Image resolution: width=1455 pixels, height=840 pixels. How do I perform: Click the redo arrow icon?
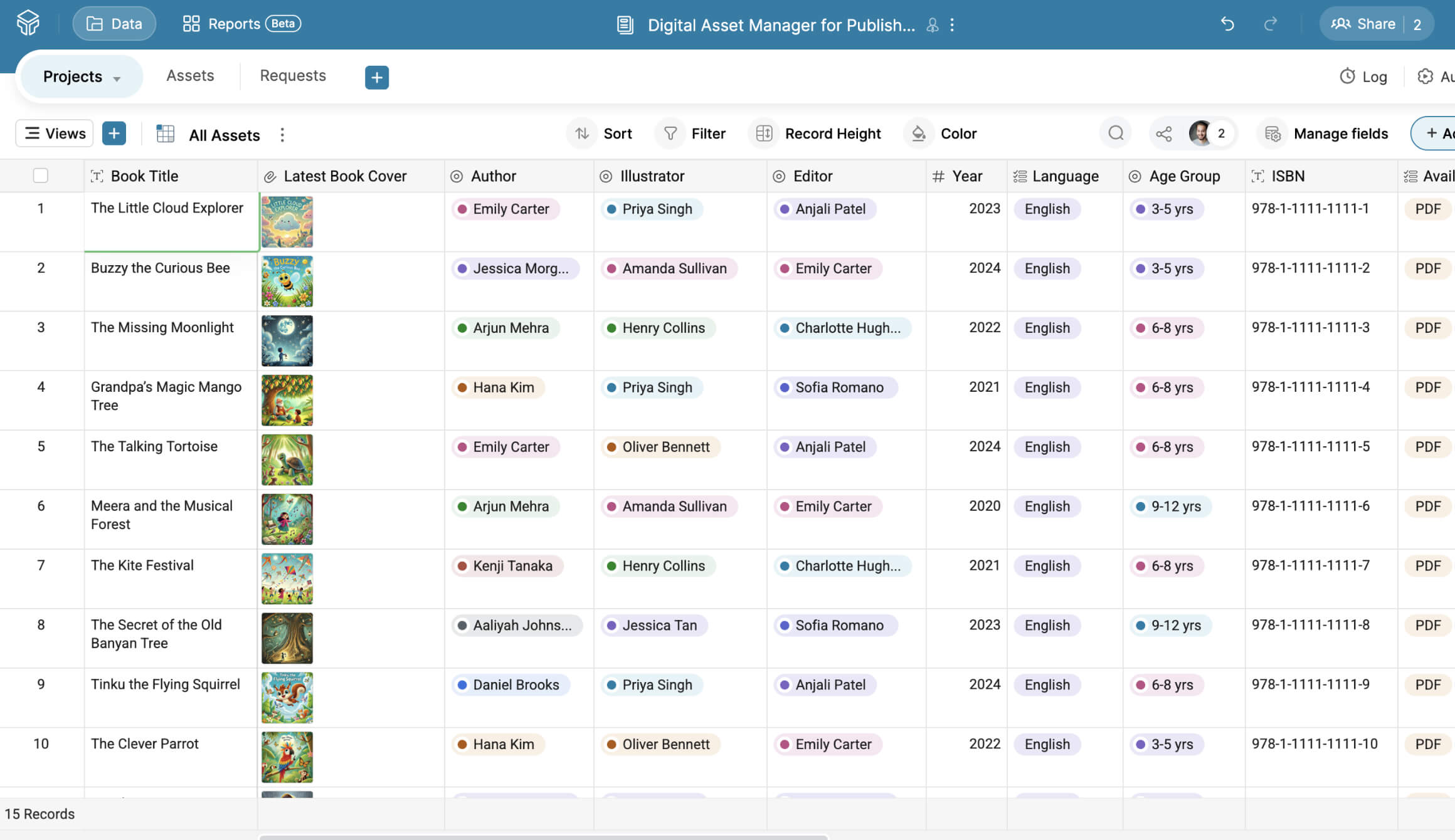(x=1271, y=24)
